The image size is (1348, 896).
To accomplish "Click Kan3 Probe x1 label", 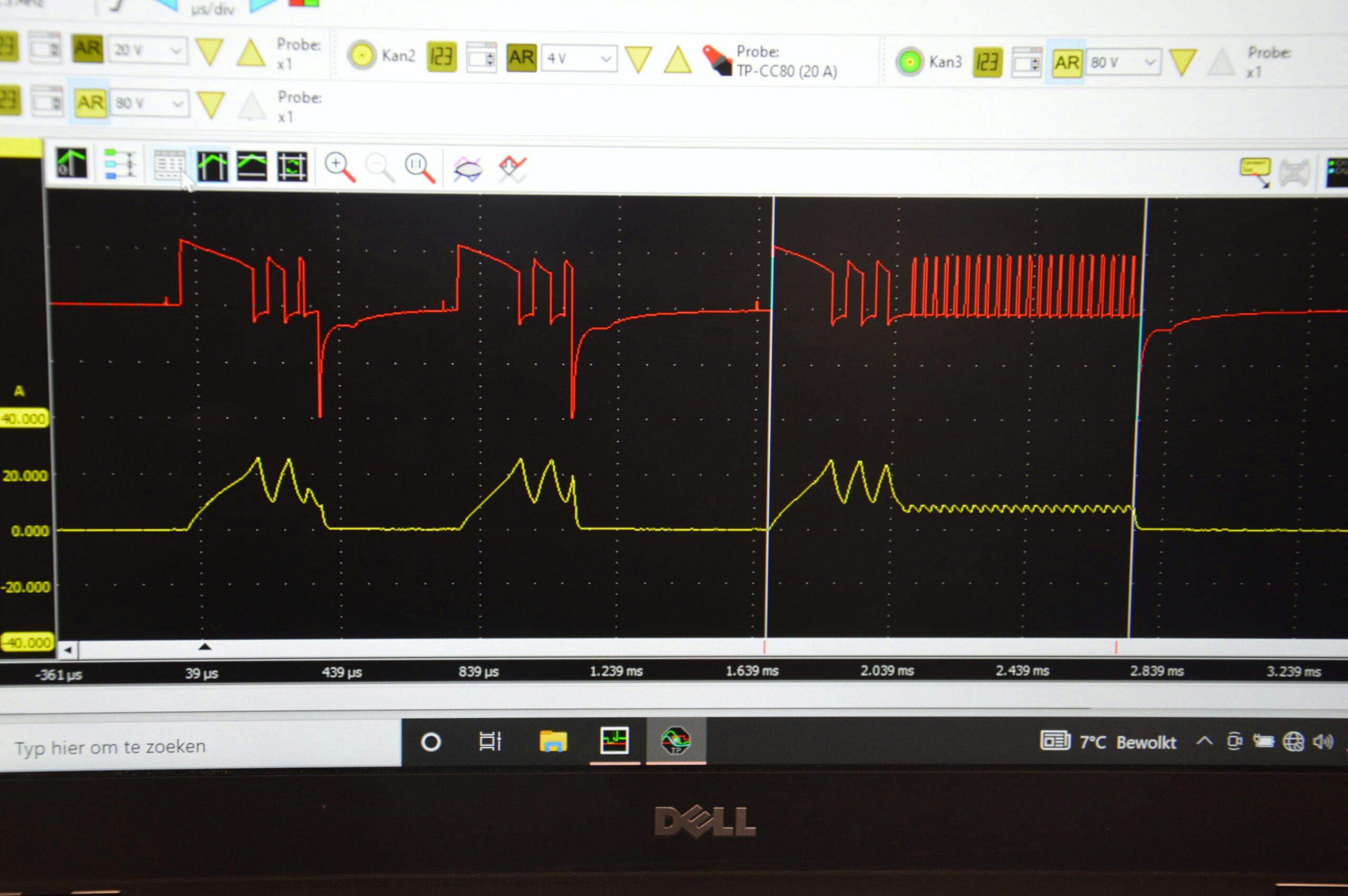I will [x=1268, y=62].
